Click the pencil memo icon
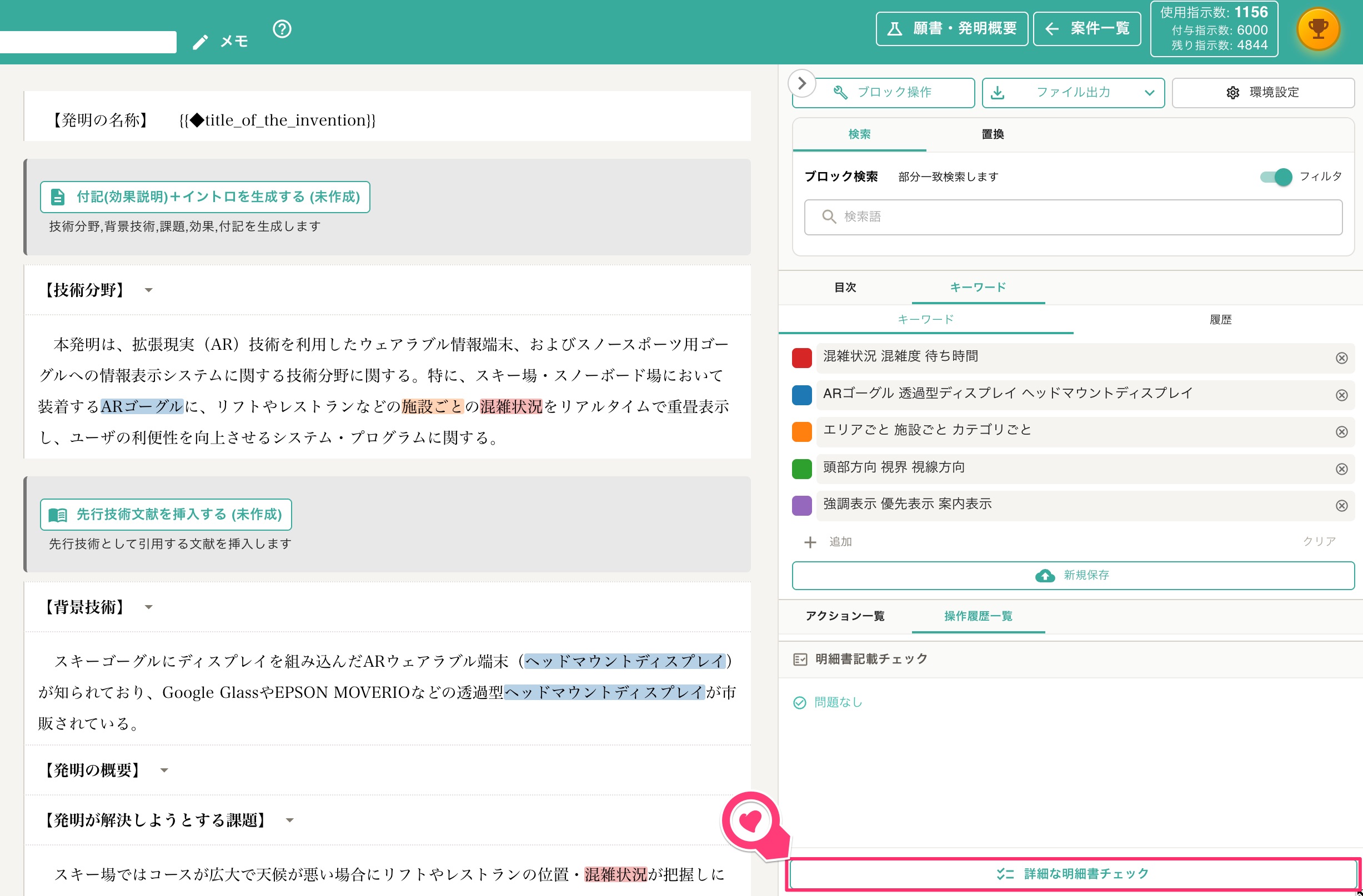The image size is (1363, 896). 200,42
